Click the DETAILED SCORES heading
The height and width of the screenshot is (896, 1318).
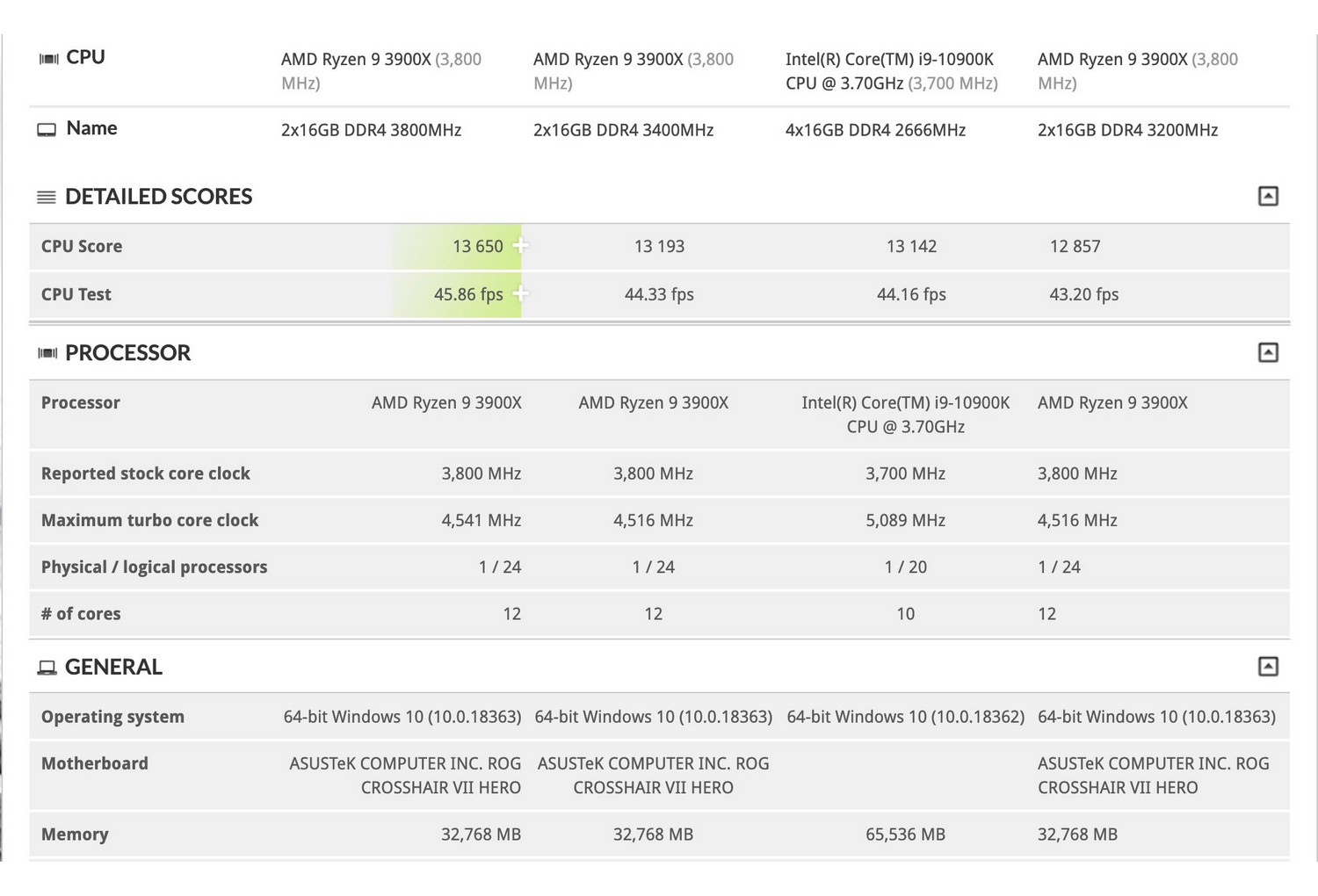158,197
